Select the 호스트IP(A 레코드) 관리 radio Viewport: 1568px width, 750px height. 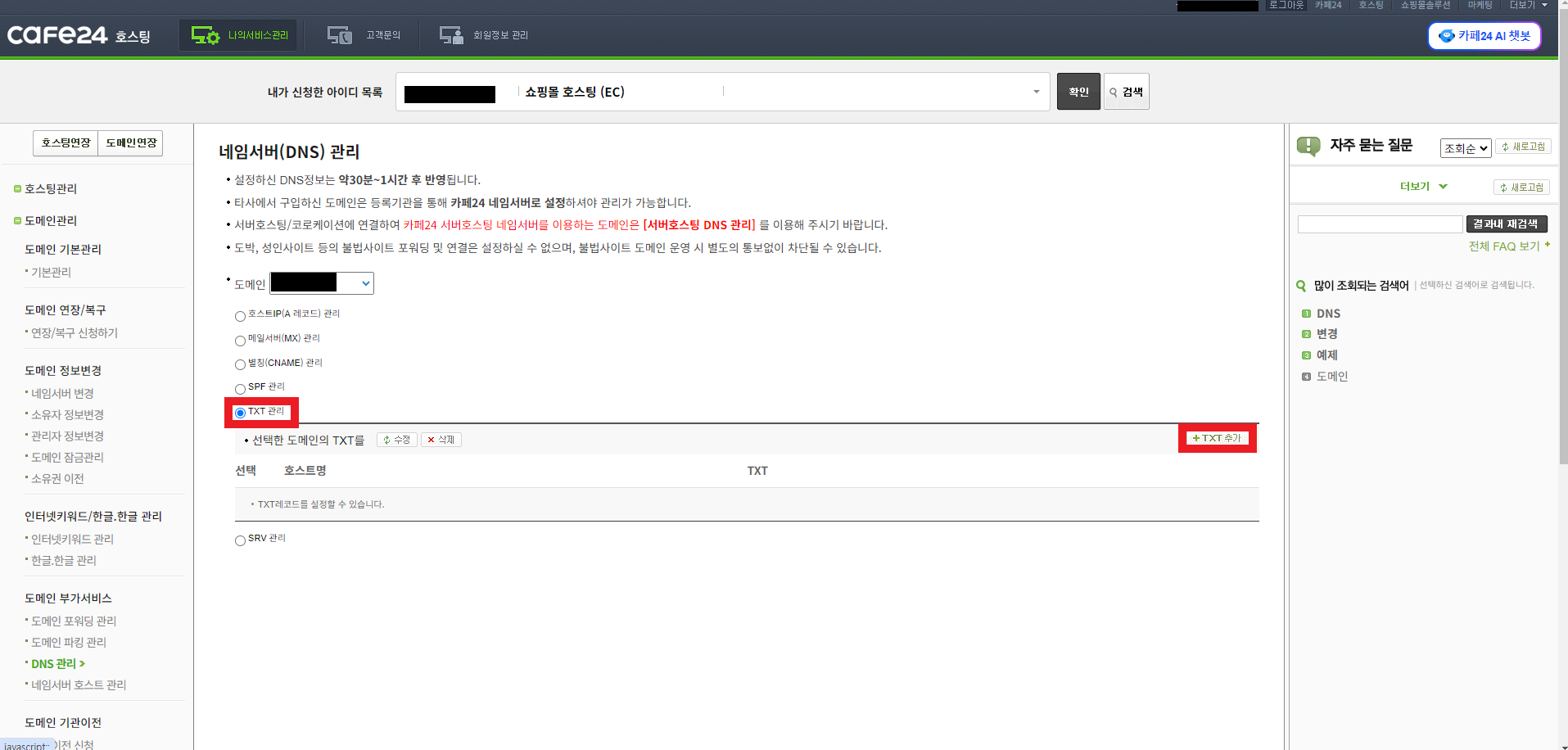click(x=240, y=316)
